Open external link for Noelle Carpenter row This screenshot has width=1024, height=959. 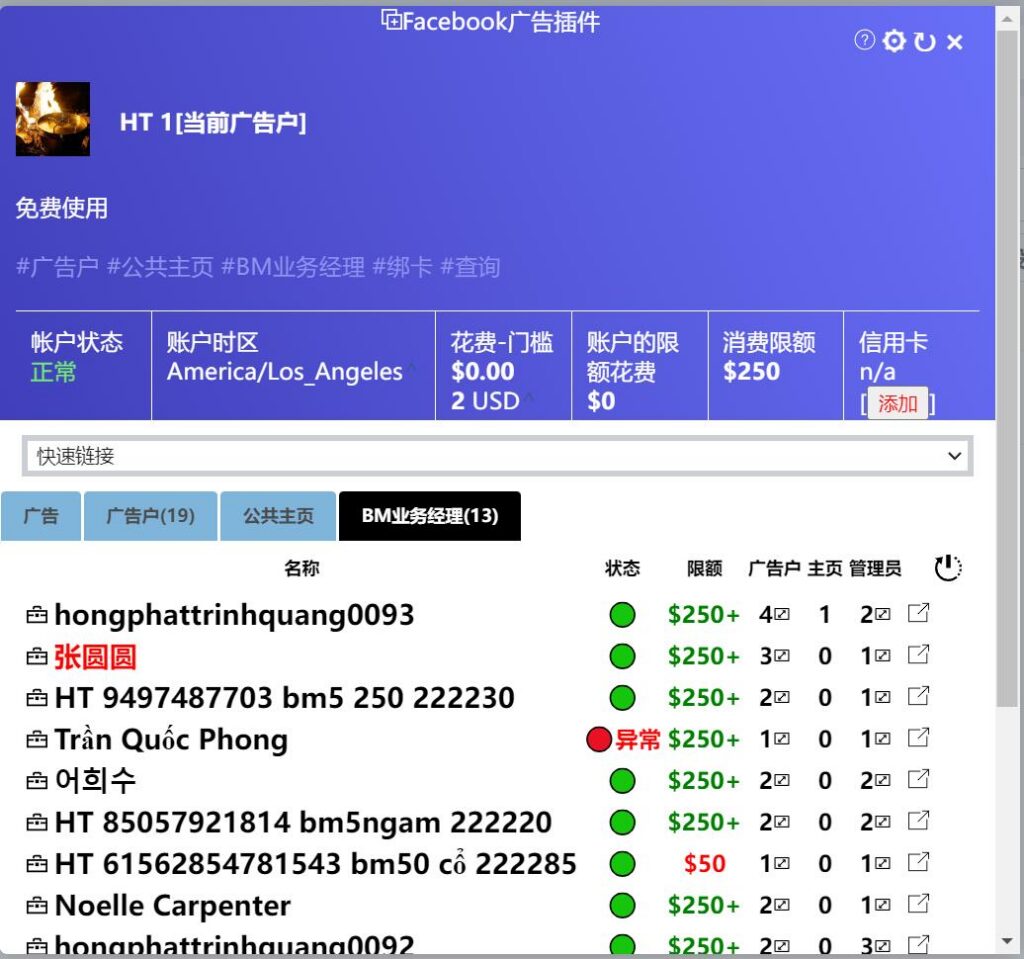point(918,903)
